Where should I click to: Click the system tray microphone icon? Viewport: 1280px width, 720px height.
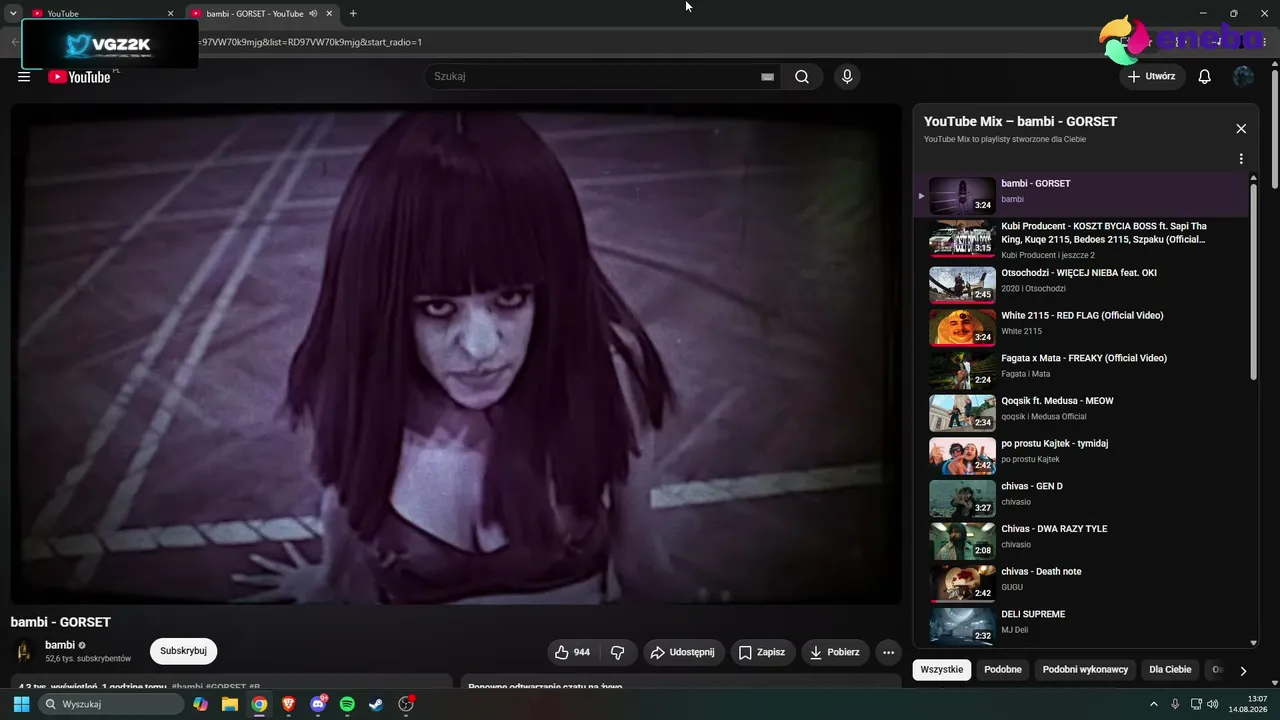[x=1175, y=704]
